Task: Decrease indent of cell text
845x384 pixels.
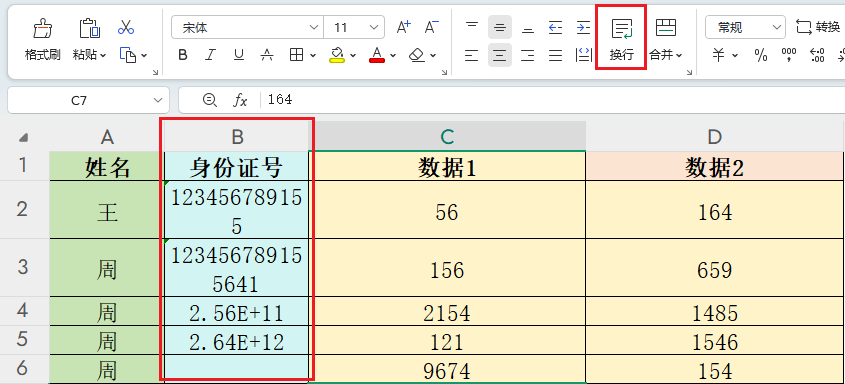Action: 555,27
